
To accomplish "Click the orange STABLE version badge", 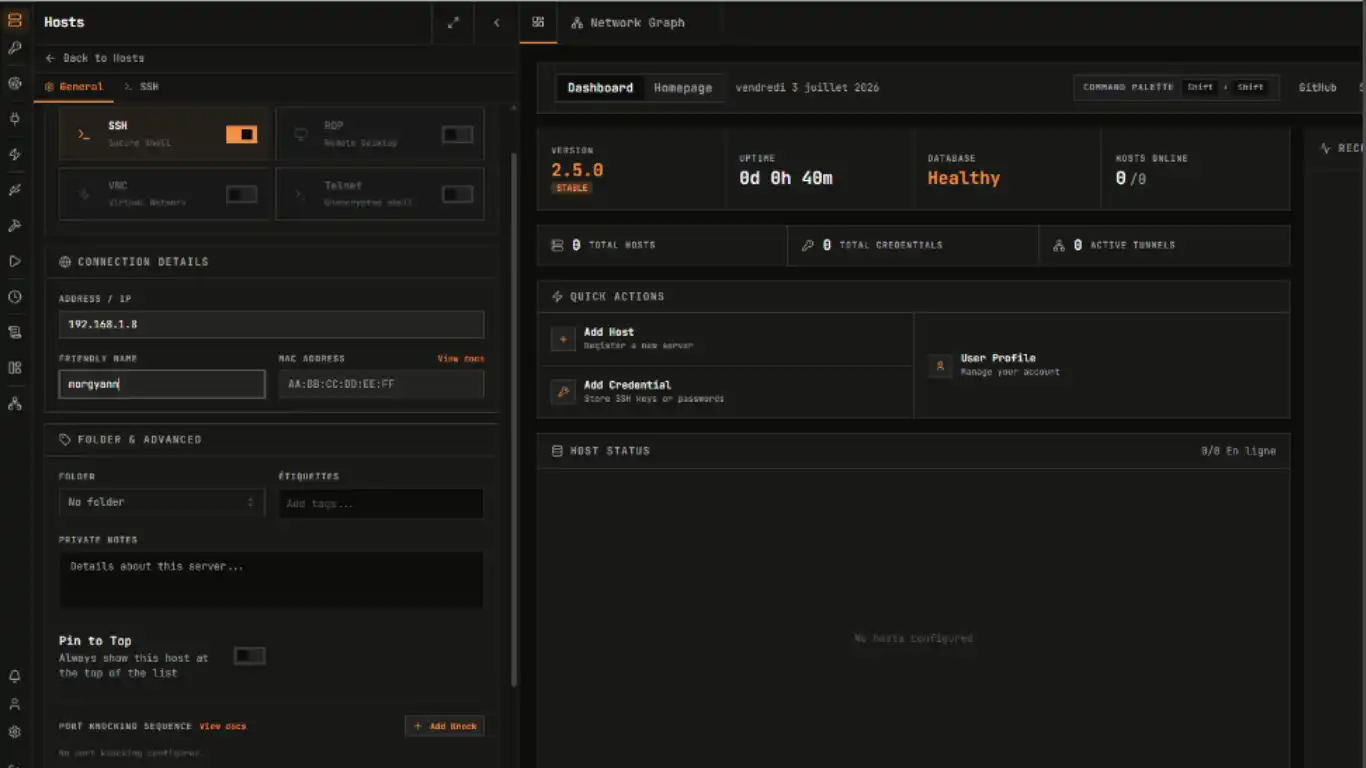I will [x=572, y=188].
